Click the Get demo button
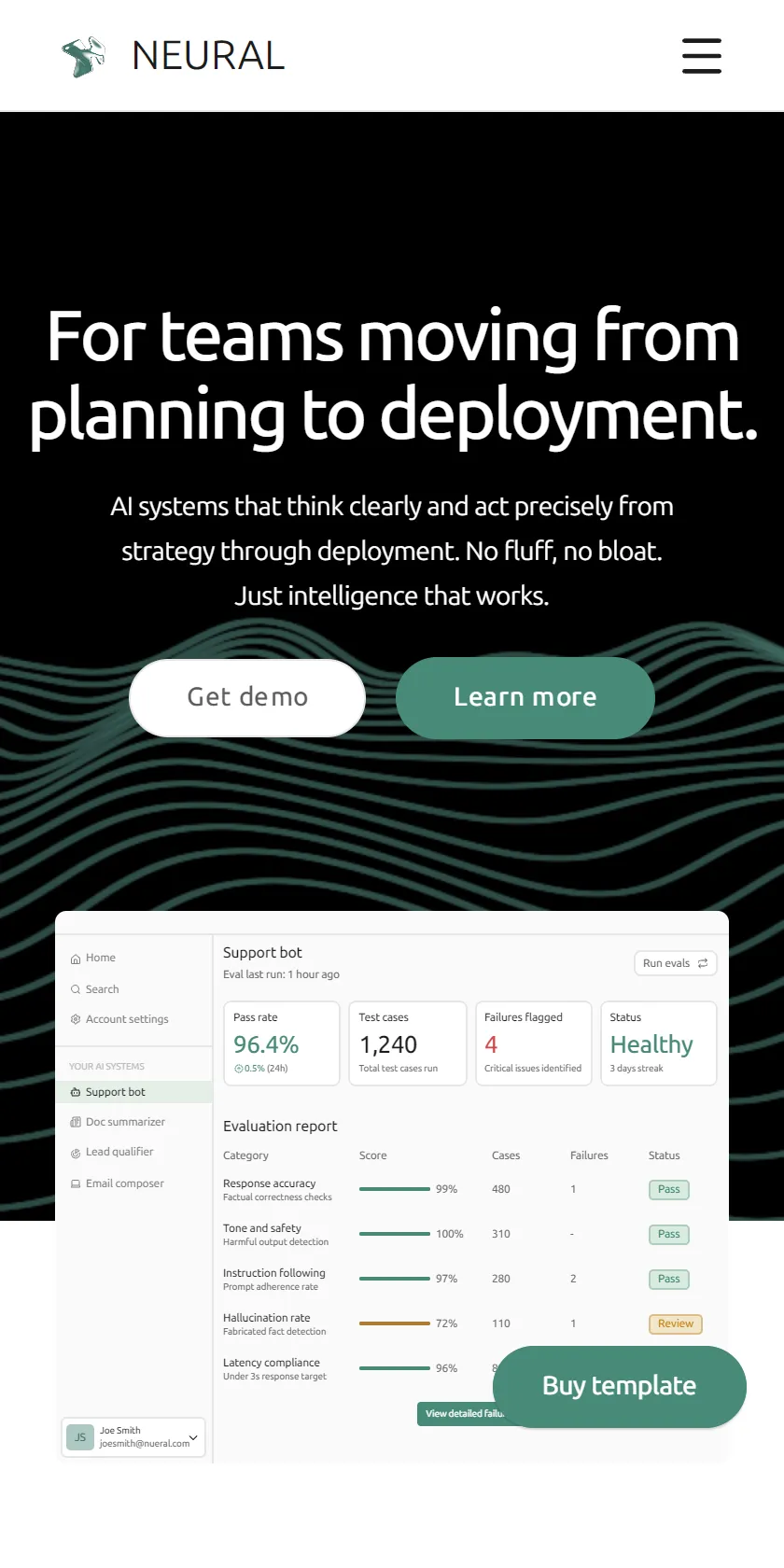This screenshot has height=1568, width=784. coord(247,697)
